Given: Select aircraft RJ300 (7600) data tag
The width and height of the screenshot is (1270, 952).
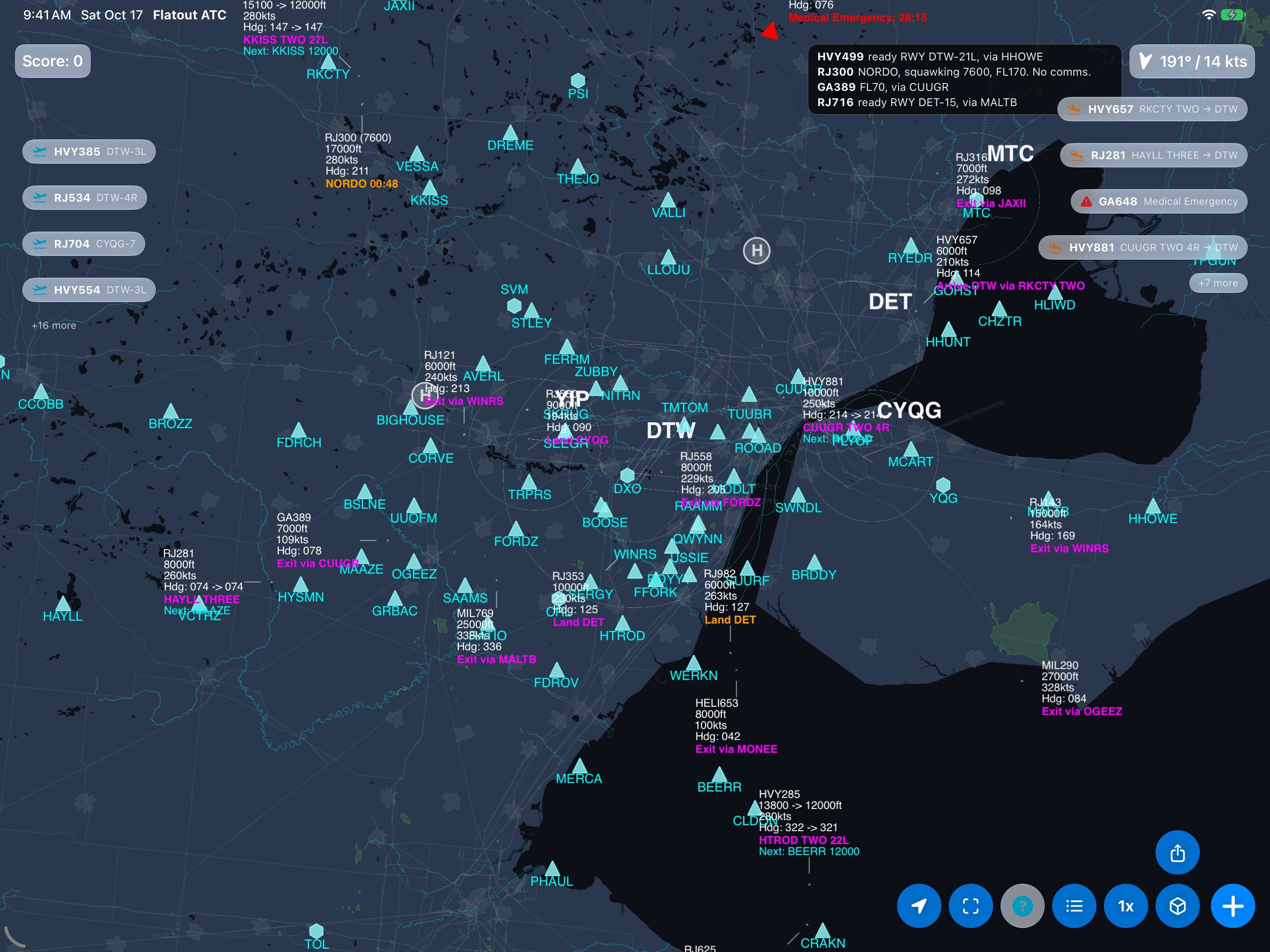Looking at the screenshot, I should tap(361, 160).
